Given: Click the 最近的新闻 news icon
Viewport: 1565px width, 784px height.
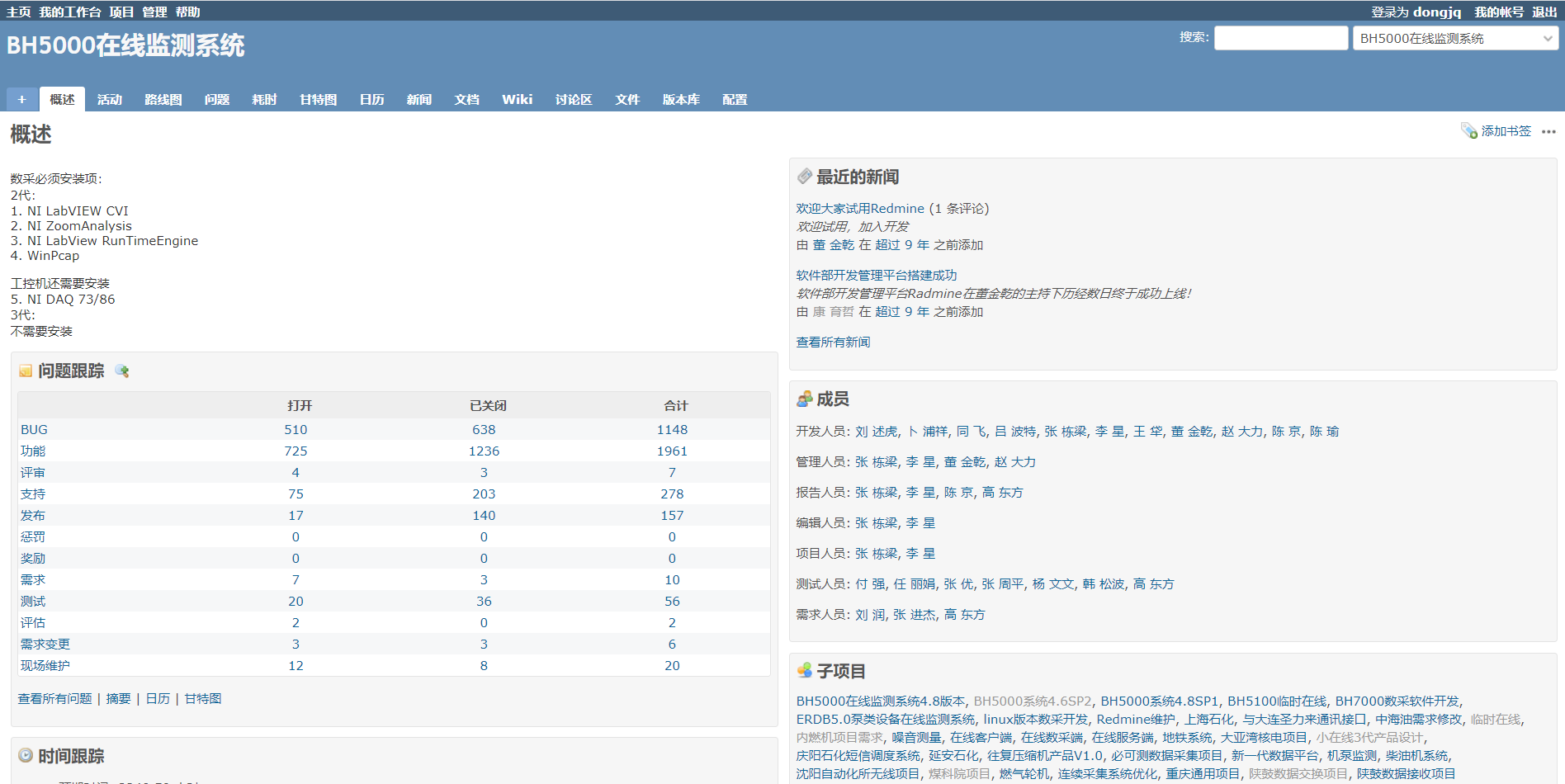Looking at the screenshot, I should point(804,177).
